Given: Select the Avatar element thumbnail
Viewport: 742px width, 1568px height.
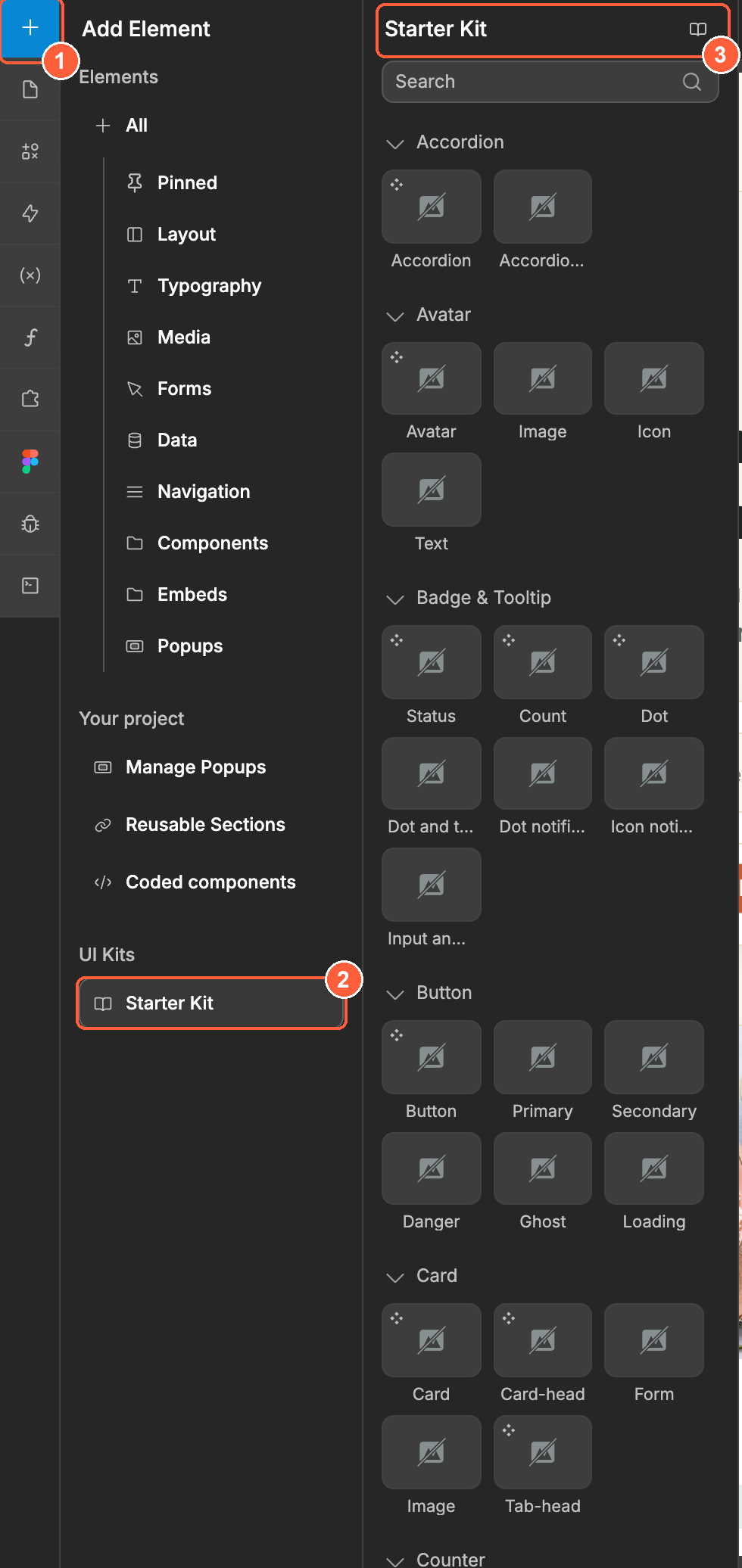Looking at the screenshot, I should click(x=432, y=378).
